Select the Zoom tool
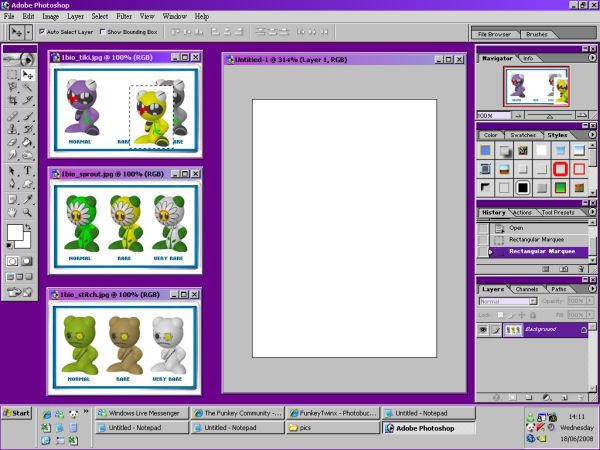This screenshot has height=450, width=600. (x=27, y=212)
